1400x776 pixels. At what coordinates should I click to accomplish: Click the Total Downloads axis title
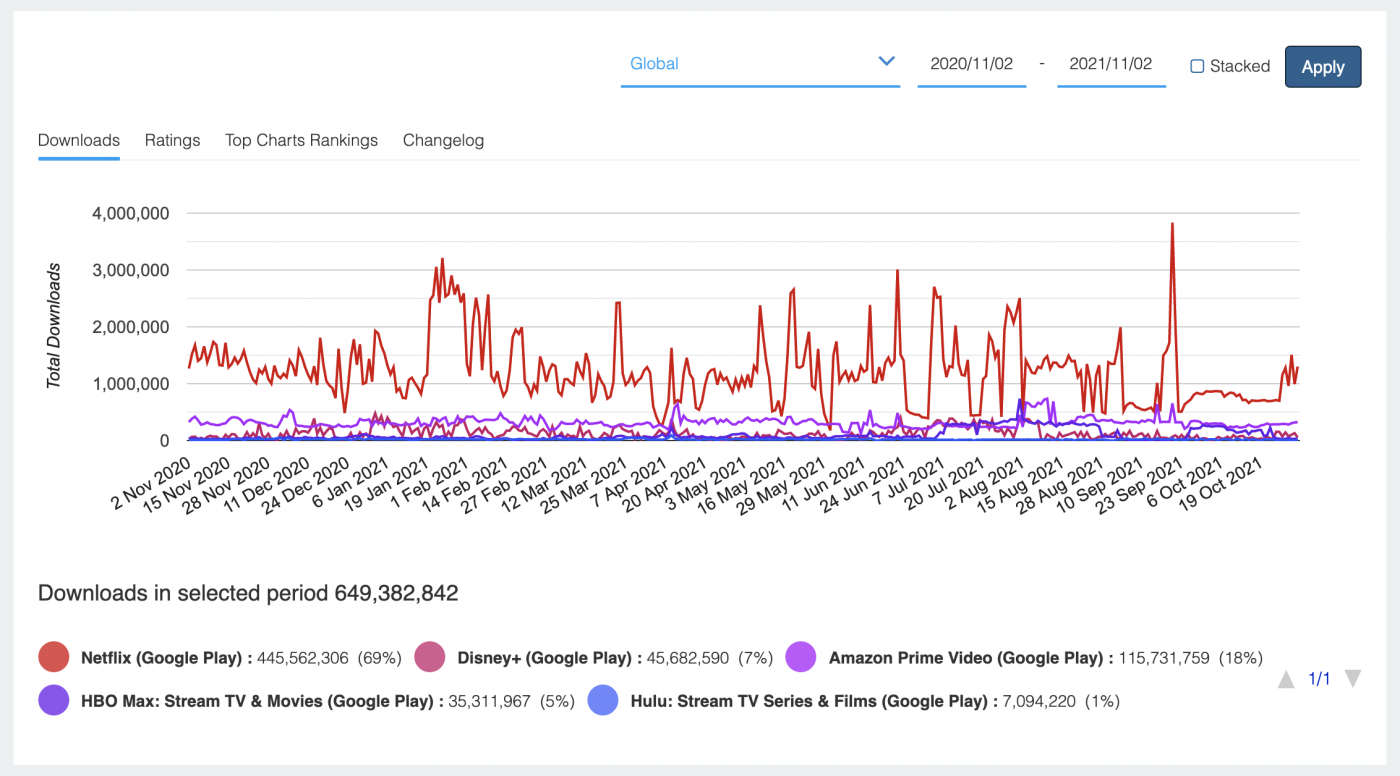point(54,326)
